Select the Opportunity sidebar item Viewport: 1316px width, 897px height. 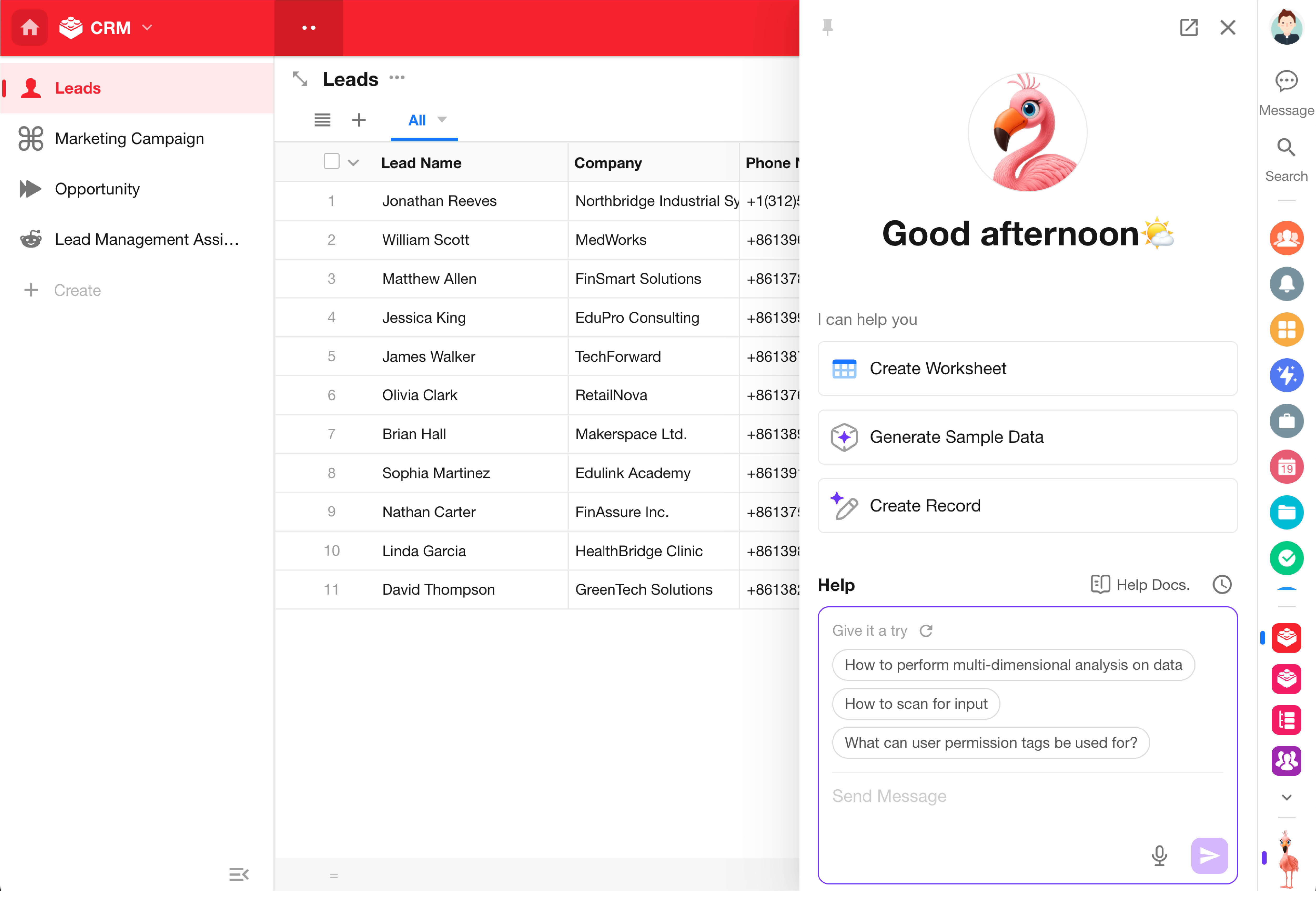97,189
